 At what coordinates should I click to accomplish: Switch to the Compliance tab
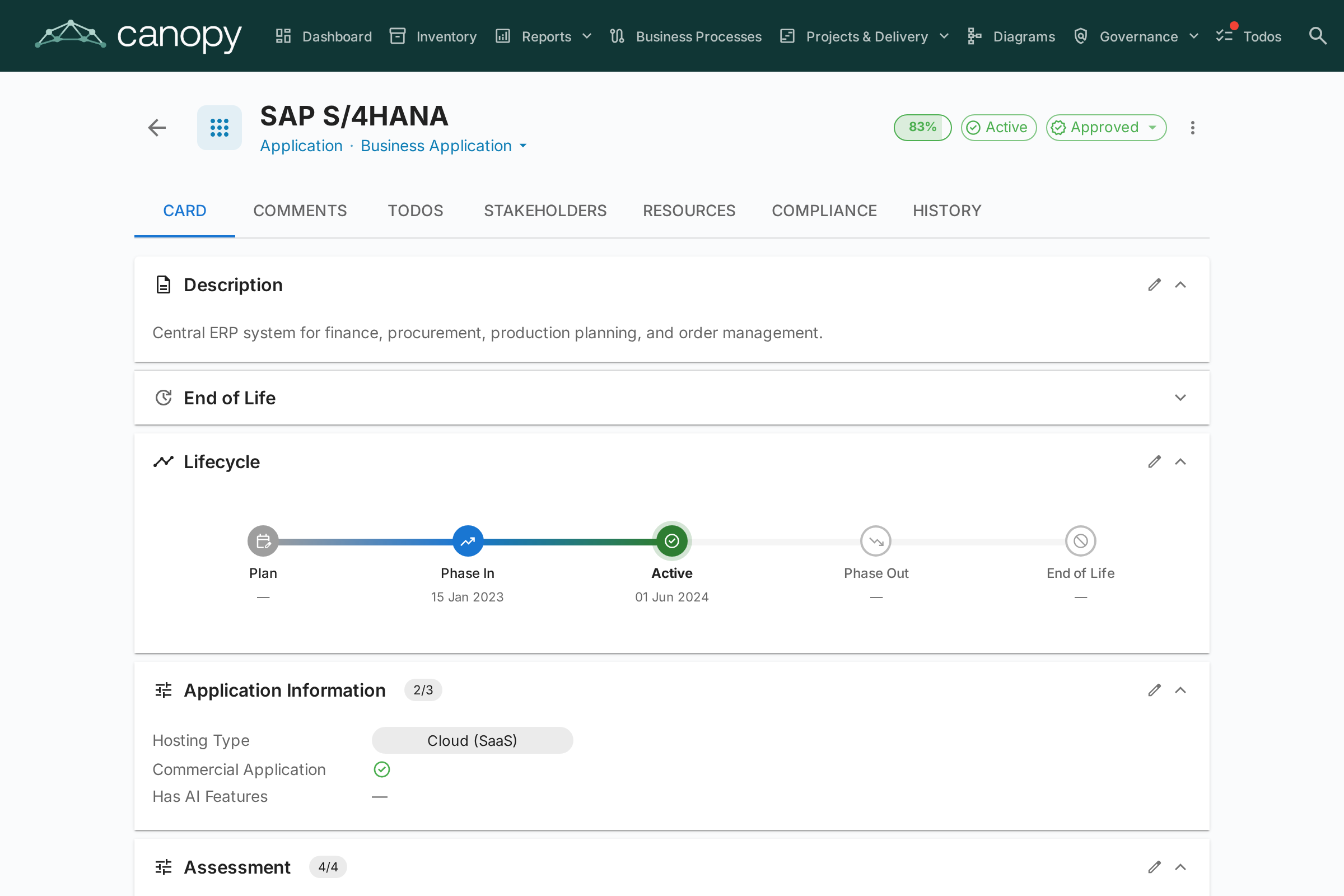824,211
